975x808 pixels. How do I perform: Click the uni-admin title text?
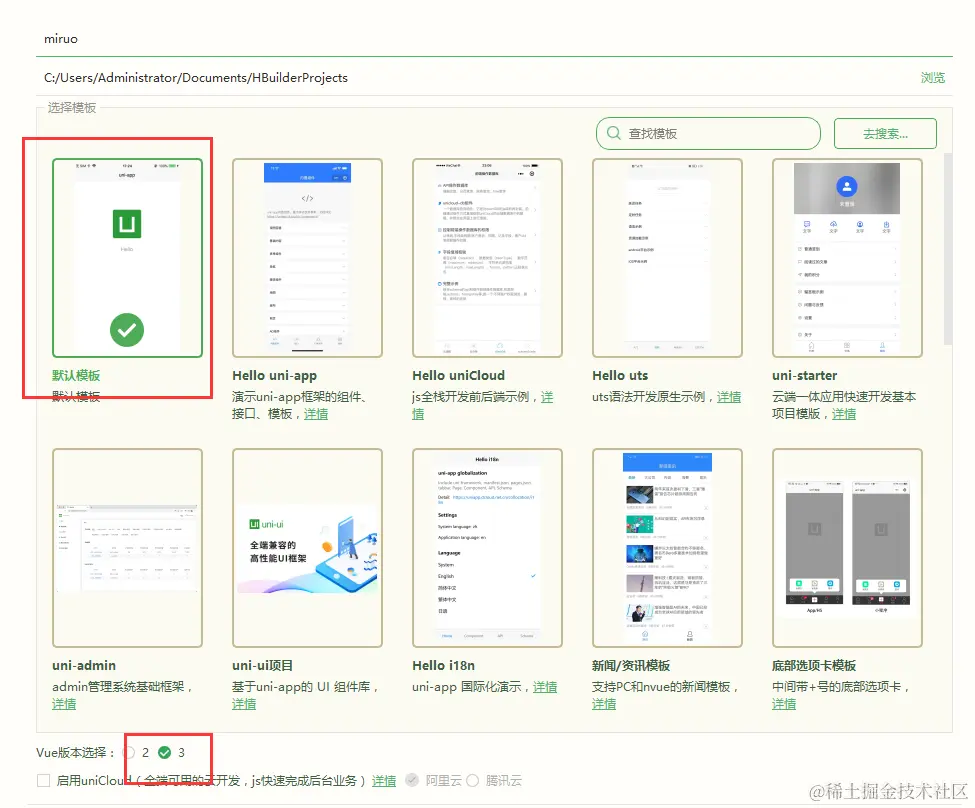click(x=84, y=665)
